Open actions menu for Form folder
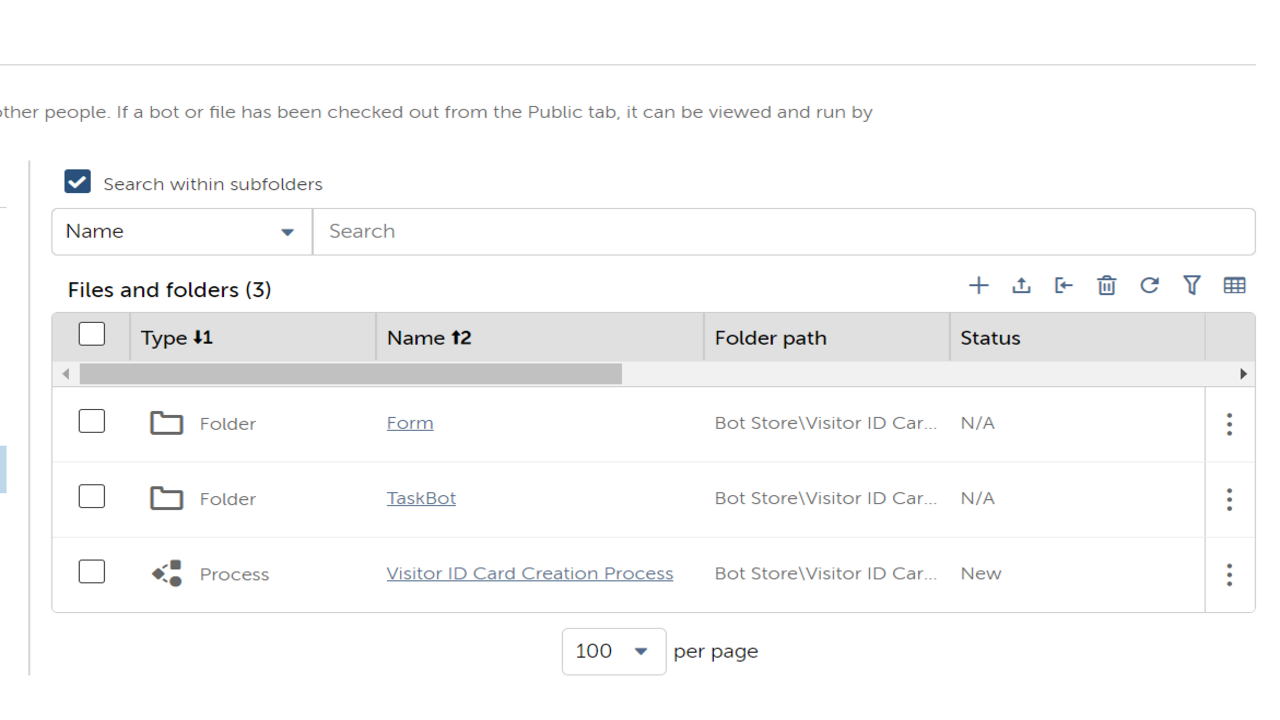 [x=1229, y=424]
